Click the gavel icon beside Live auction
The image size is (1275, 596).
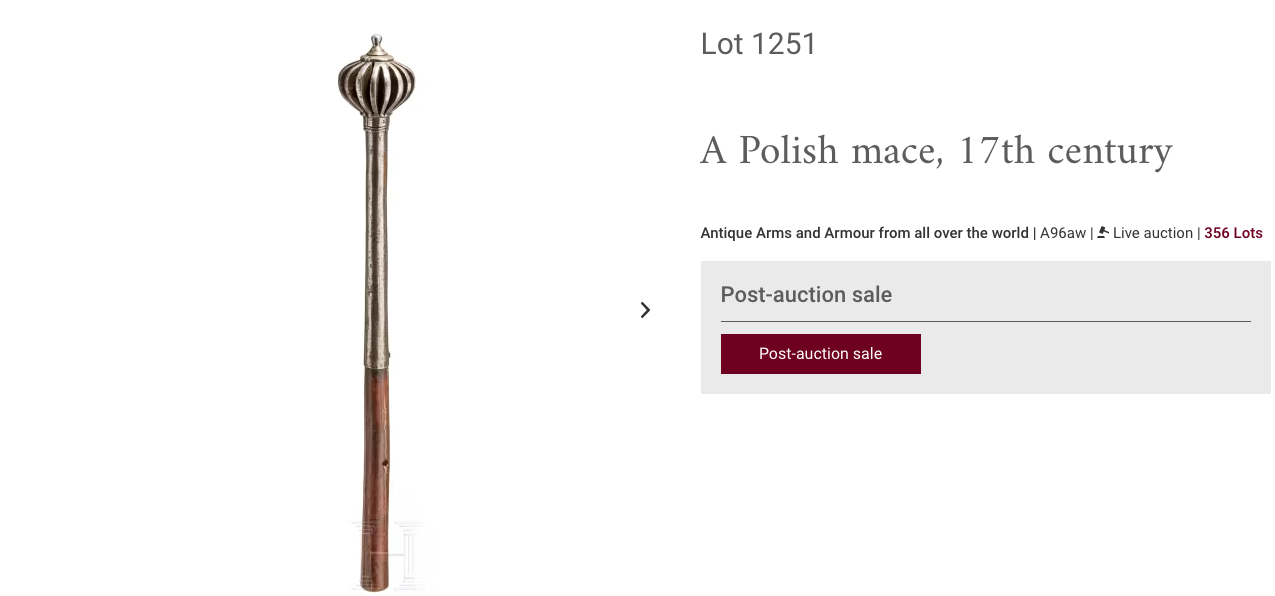pyautogui.click(x=1103, y=233)
